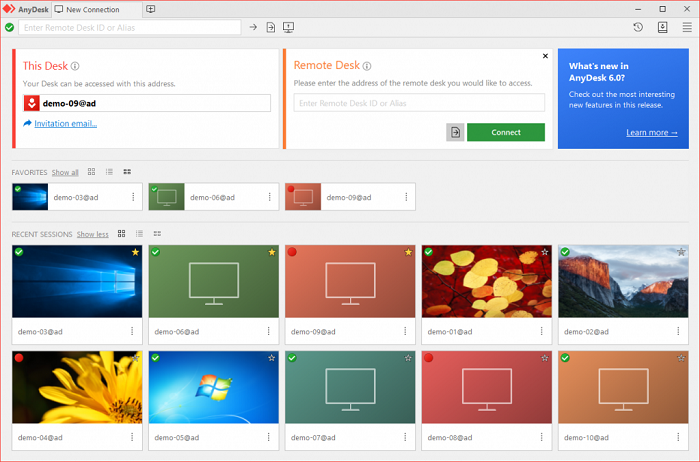The height and width of the screenshot is (462, 700).
Task: Click Show less in Recent Sessions
Action: pos(92,234)
